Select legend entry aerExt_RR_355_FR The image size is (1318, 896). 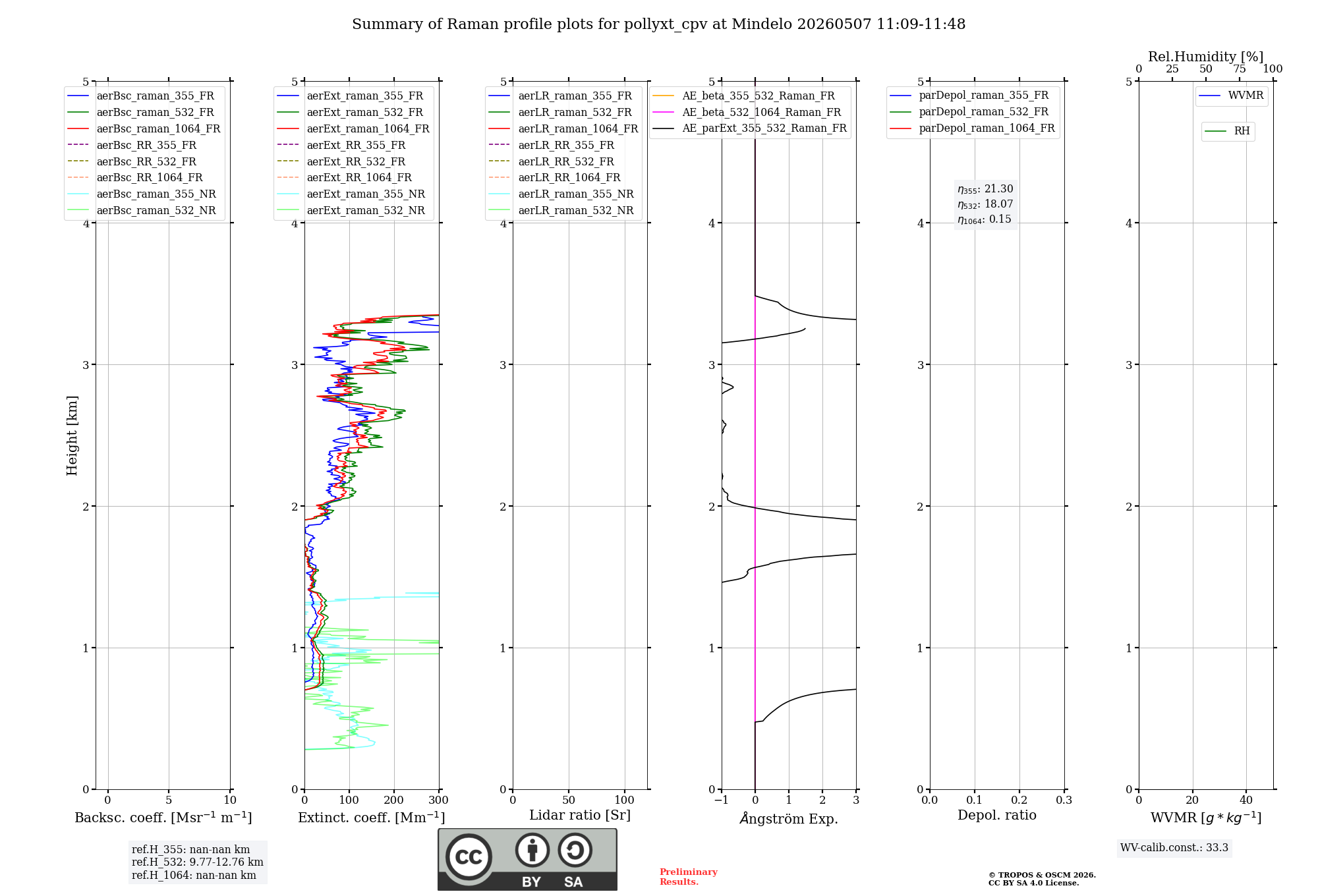pyautogui.click(x=341, y=145)
